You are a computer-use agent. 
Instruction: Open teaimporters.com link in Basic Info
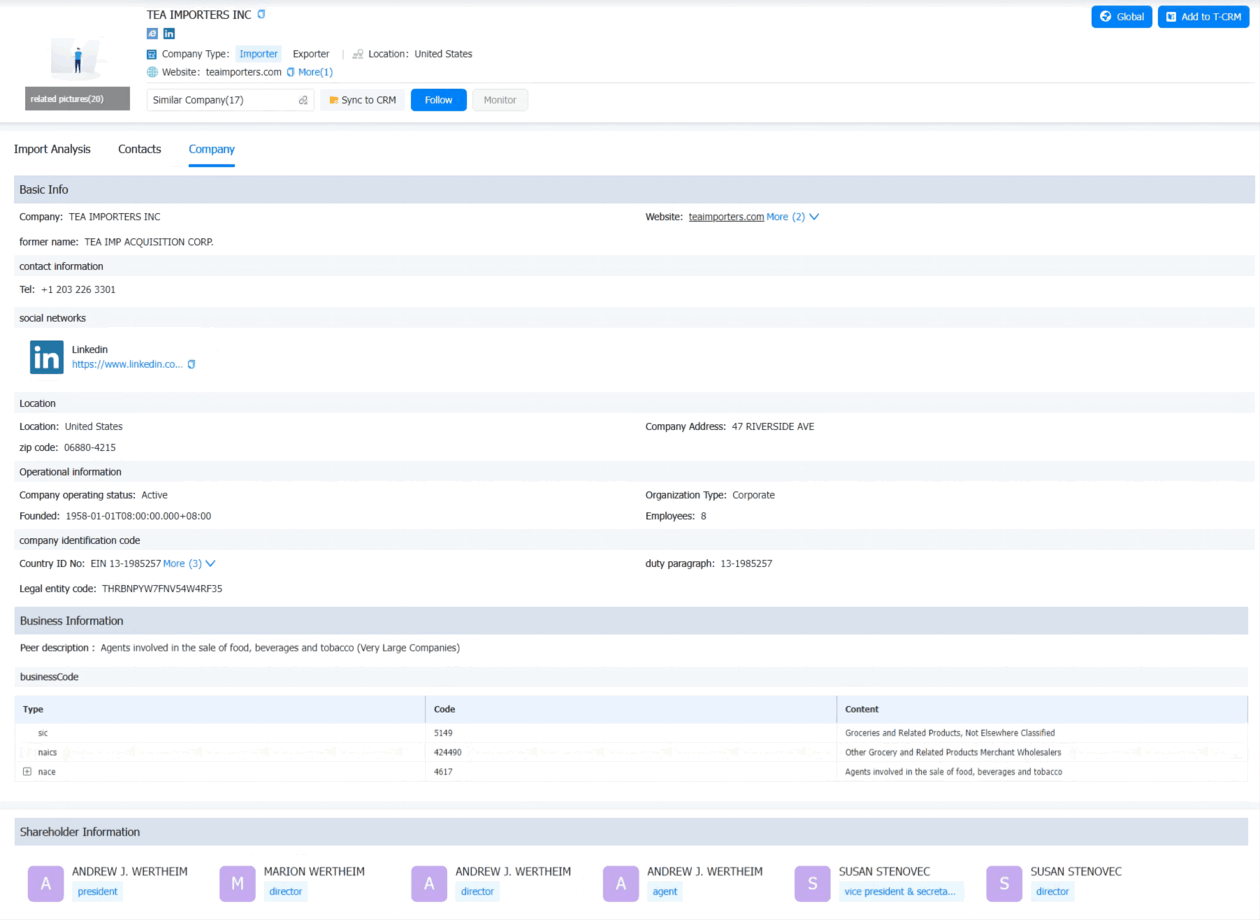point(726,217)
